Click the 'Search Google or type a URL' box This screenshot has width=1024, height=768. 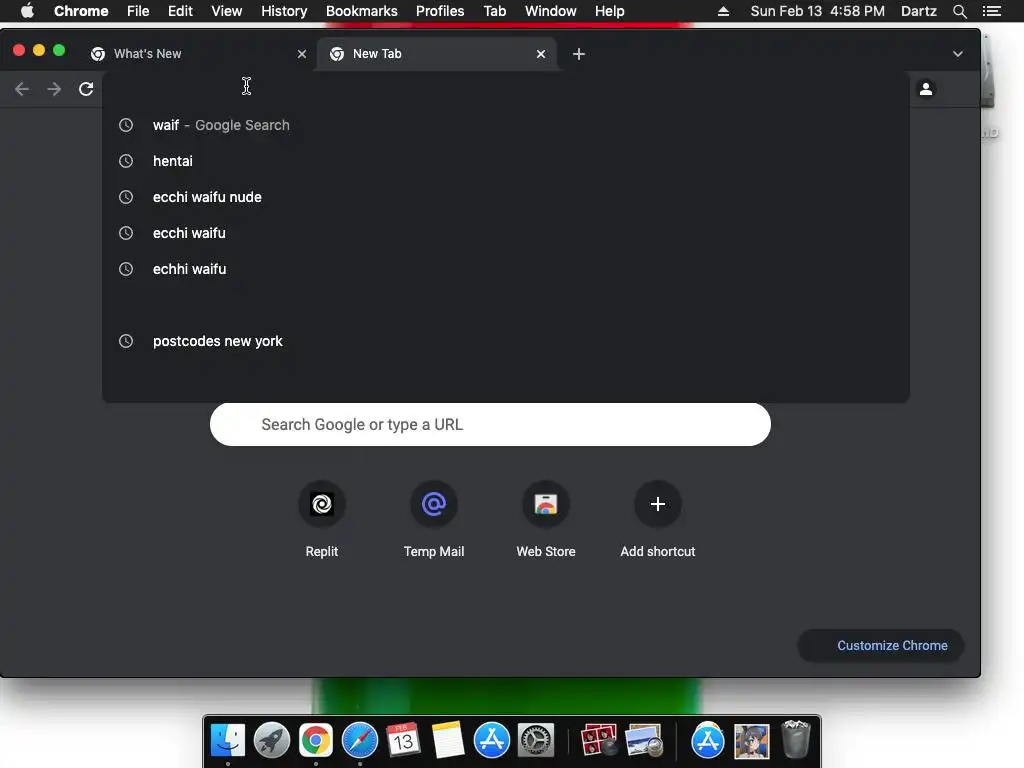(x=490, y=424)
